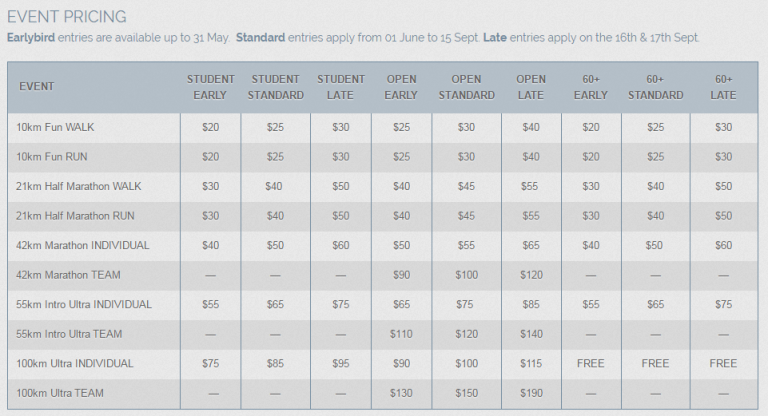
Task: Select the 55km Intro Ultra TEAM label
Action: tap(69, 334)
